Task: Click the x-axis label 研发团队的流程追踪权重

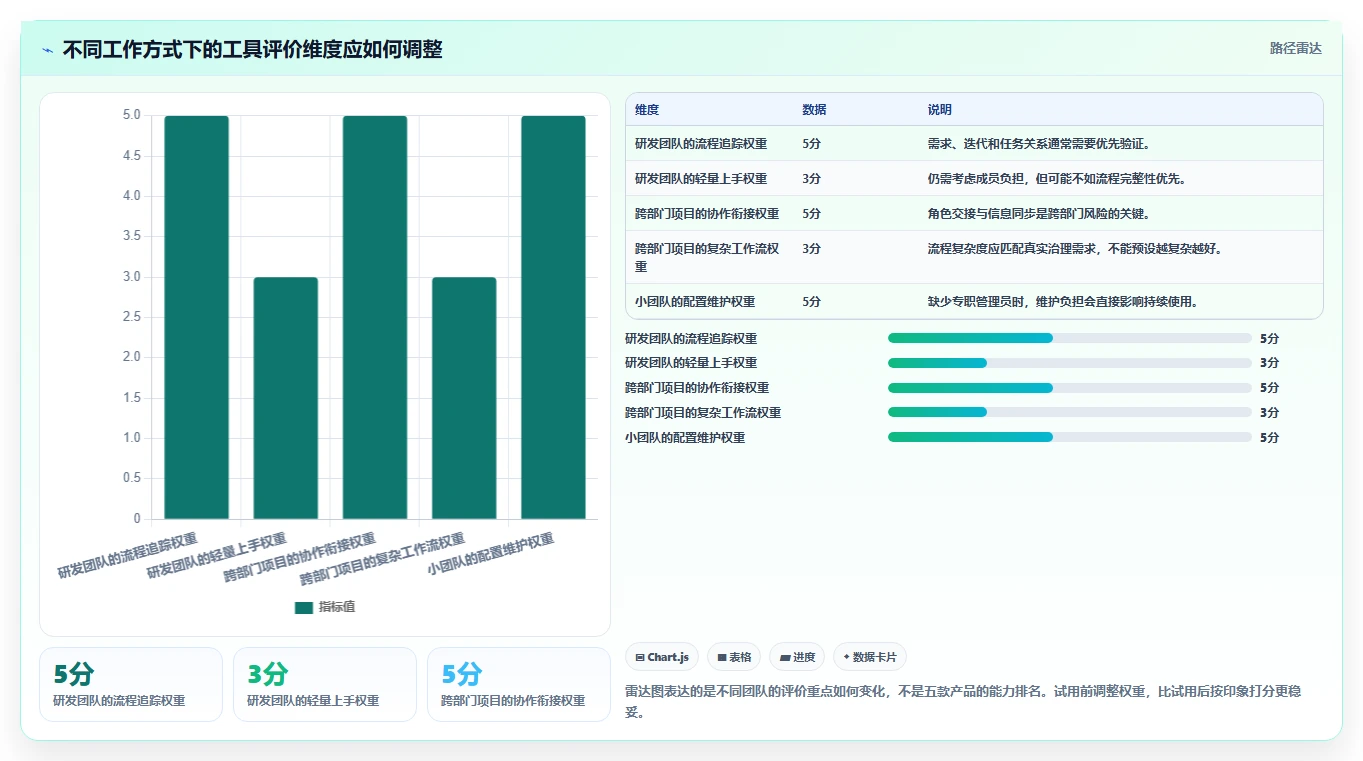Action: click(x=128, y=556)
